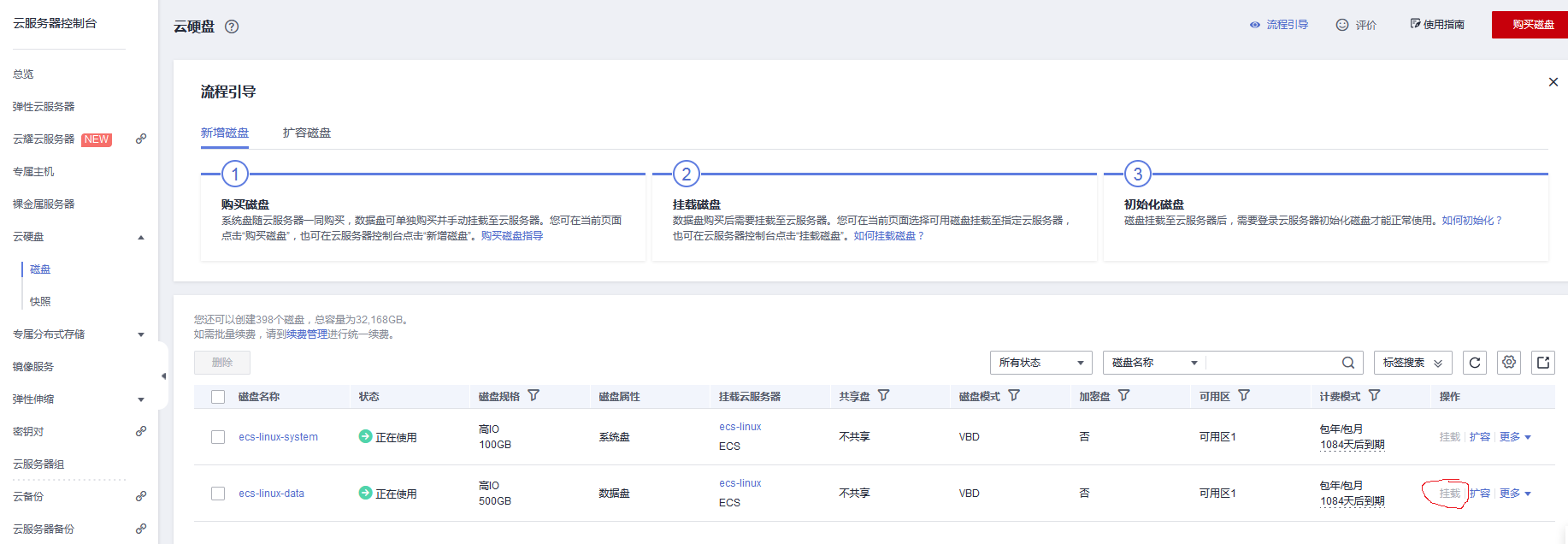Open the help icon beside 云硬盘 title
The image size is (1568, 544).
coord(232,27)
